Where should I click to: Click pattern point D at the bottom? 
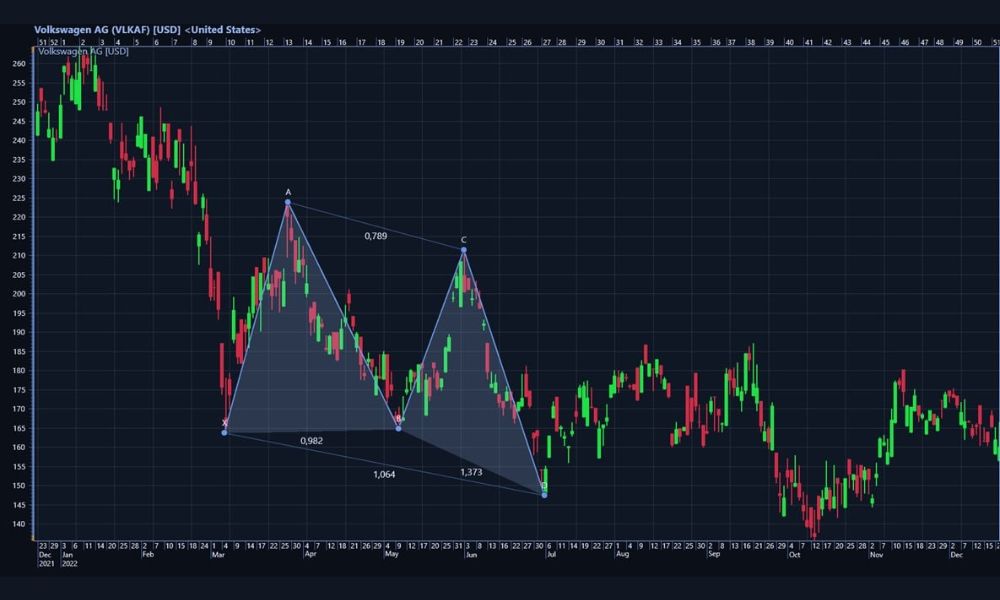[x=544, y=495]
